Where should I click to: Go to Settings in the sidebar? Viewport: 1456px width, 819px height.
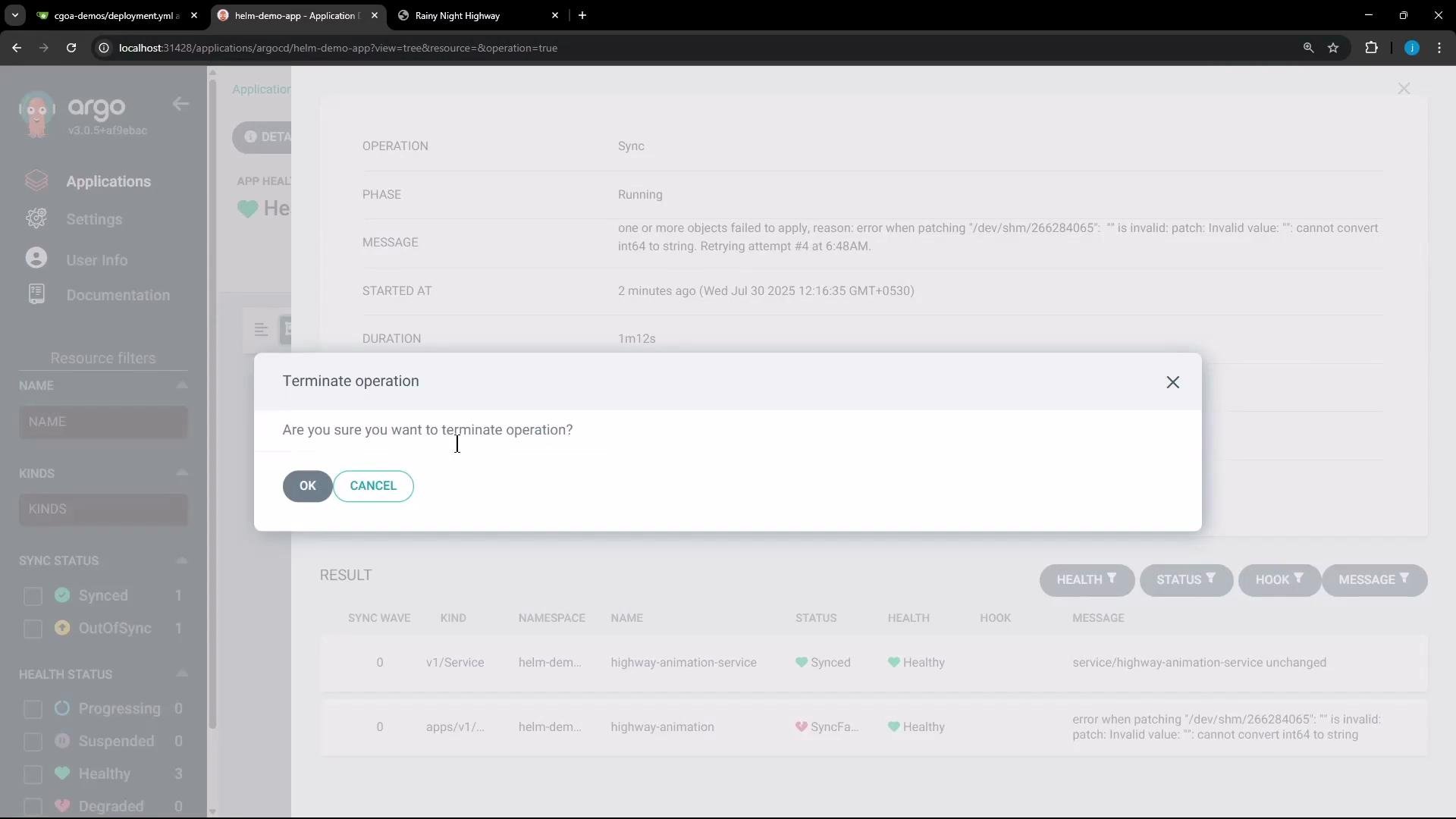[94, 219]
